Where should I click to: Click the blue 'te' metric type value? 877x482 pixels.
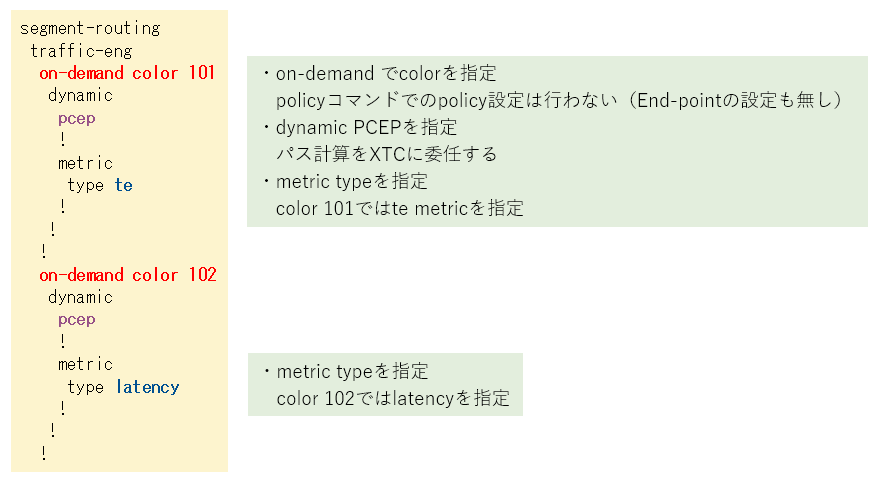pos(124,185)
